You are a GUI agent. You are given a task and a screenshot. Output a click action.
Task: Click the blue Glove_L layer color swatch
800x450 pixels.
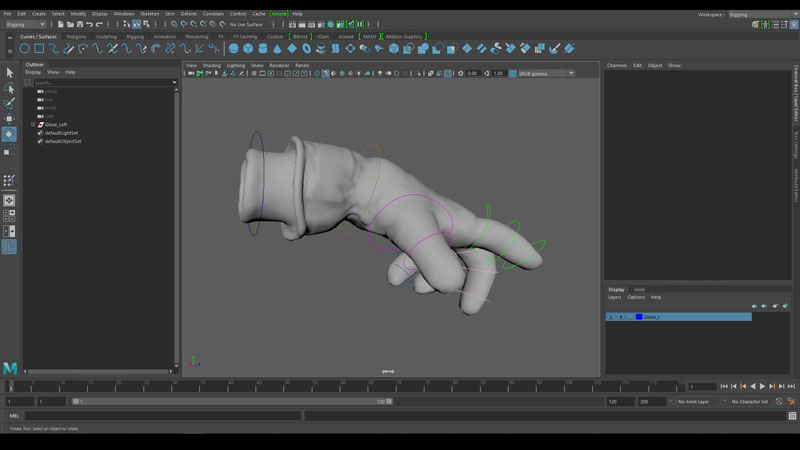click(x=639, y=317)
